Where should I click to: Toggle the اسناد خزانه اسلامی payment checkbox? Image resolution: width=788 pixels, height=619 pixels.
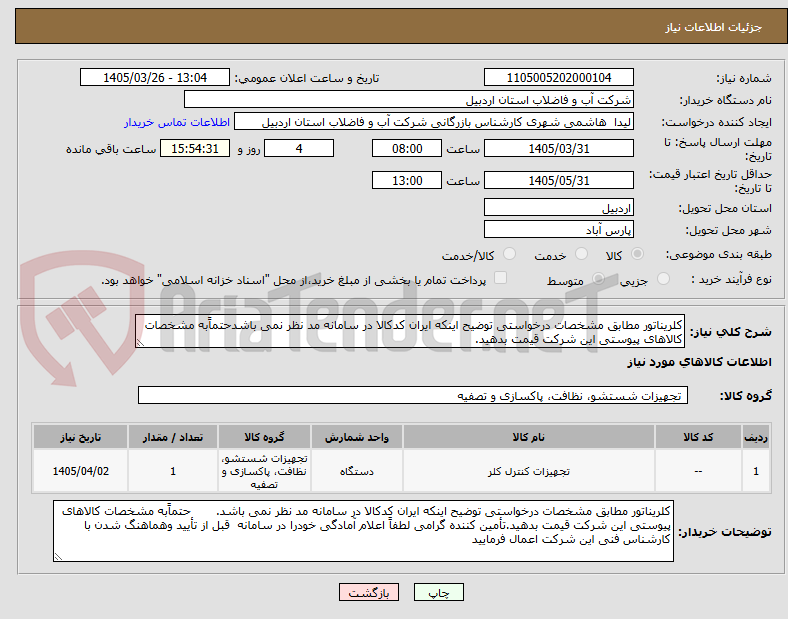click(501, 278)
